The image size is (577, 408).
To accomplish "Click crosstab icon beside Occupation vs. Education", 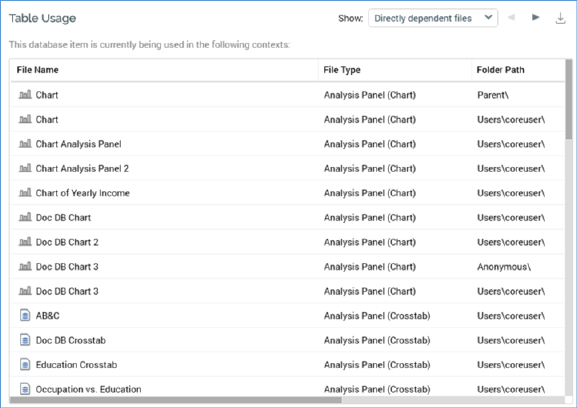I will pyautogui.click(x=25, y=389).
